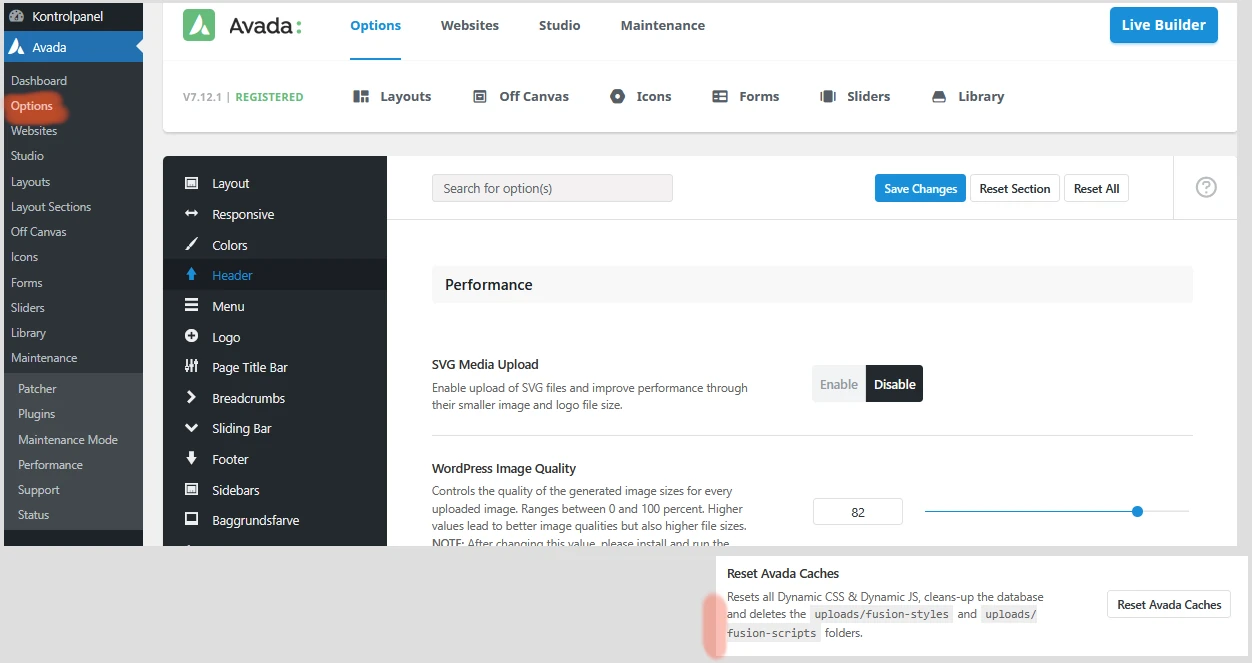
Task: Click the Logo plus-circle icon
Action: coord(191,336)
